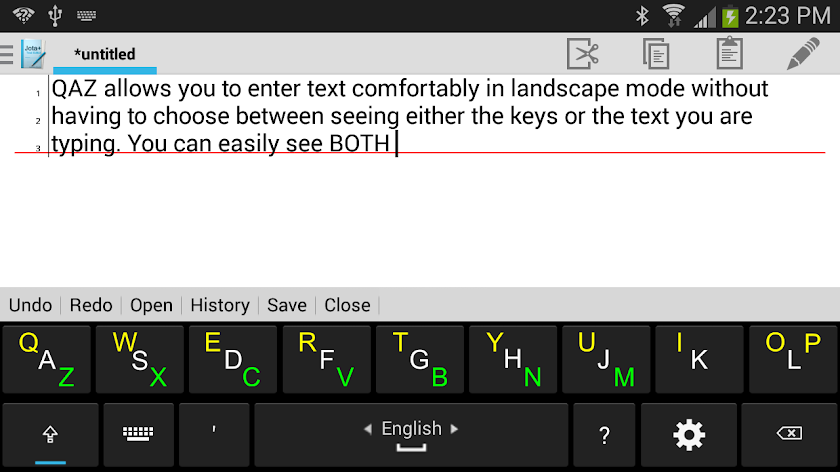Image resolution: width=840 pixels, height=472 pixels.
Task: Tap Undo in the bottom toolbar
Action: pos(31,305)
